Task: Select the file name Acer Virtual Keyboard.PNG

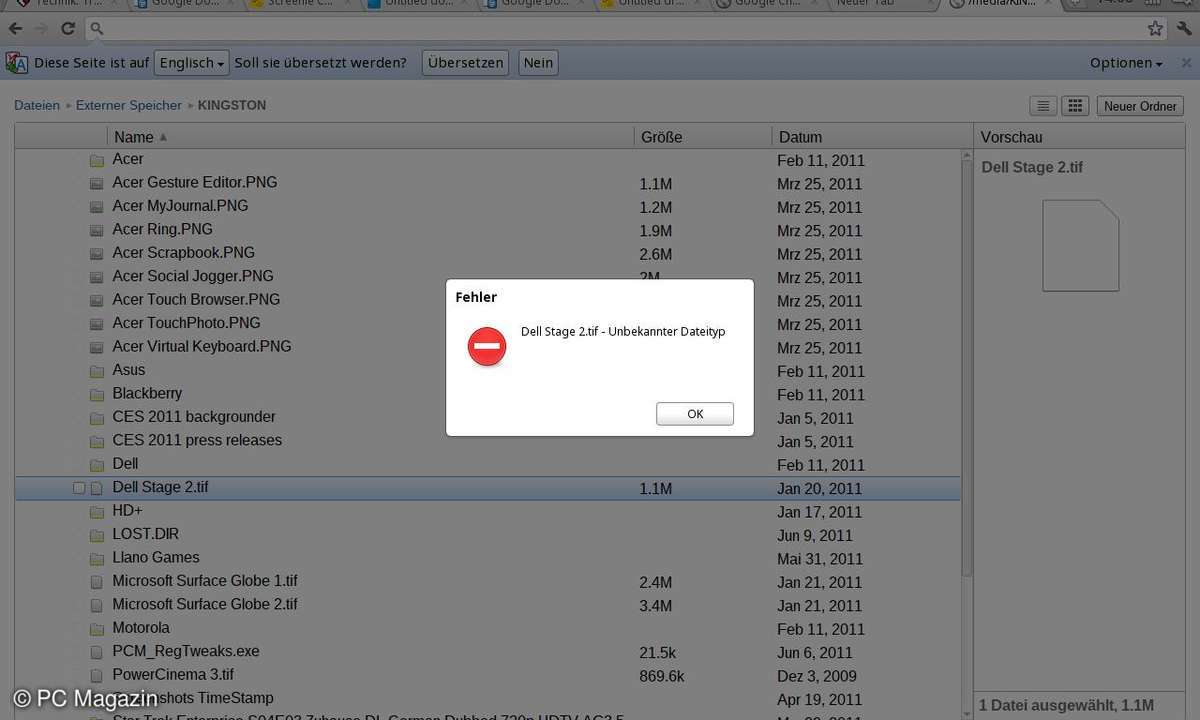Action: point(202,346)
